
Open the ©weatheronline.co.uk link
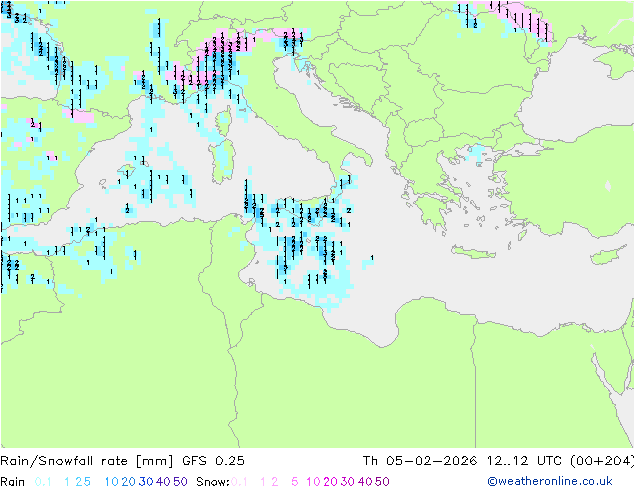[549, 481]
